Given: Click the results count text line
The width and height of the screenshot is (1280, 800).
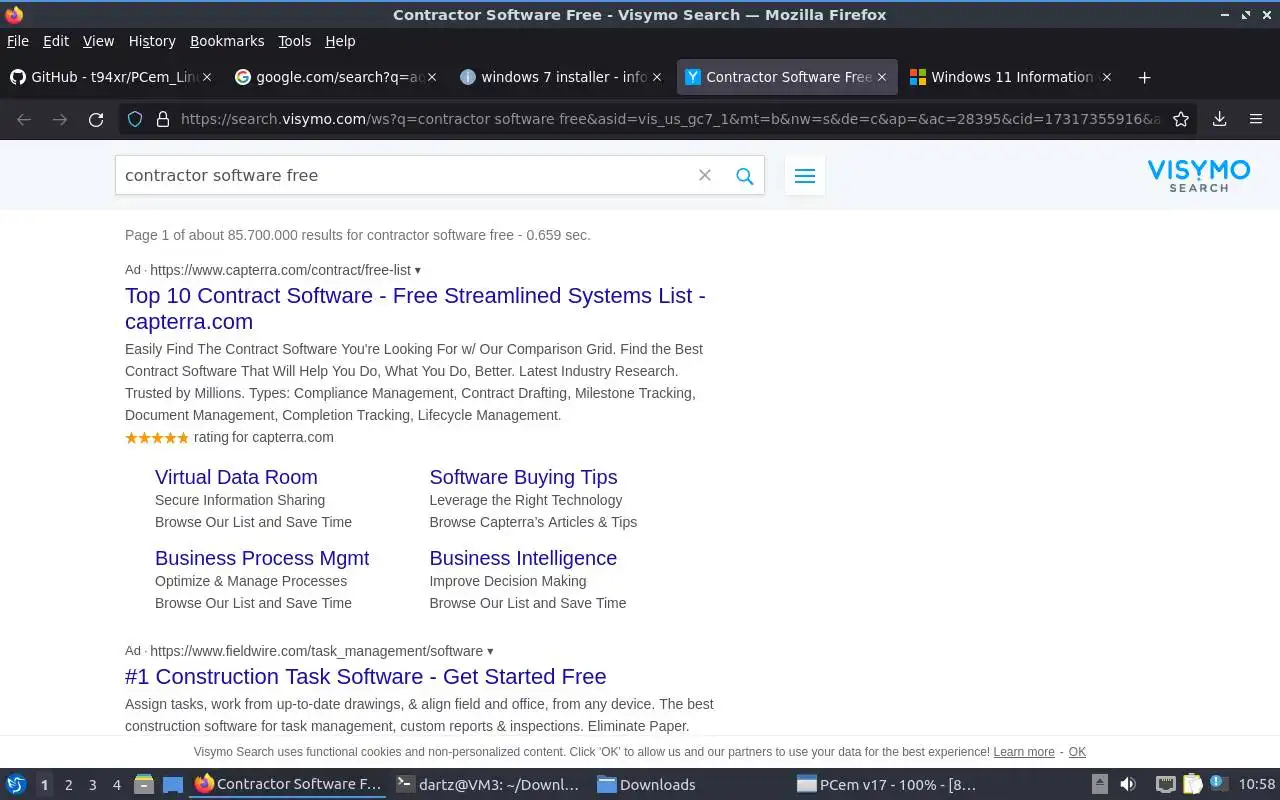Looking at the screenshot, I should coord(358,235).
